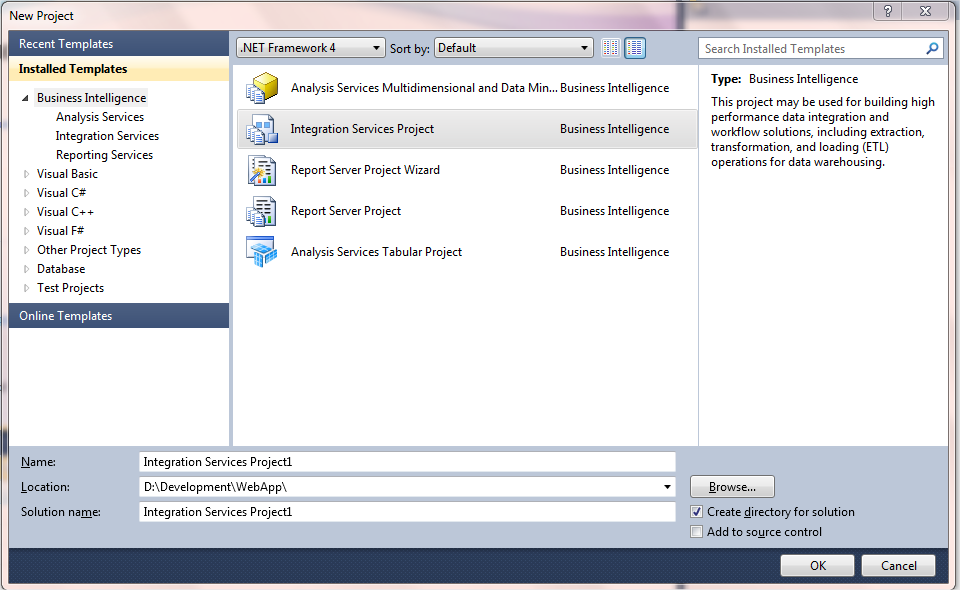The height and width of the screenshot is (590, 960).
Task: Open the Location path dropdown
Action: (x=667, y=487)
